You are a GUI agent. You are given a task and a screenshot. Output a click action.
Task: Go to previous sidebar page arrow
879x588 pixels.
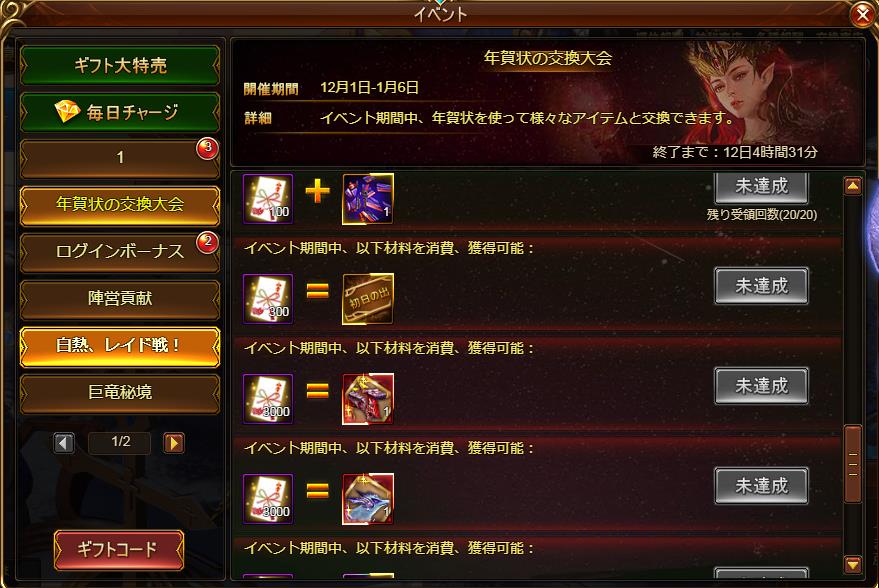(64, 443)
